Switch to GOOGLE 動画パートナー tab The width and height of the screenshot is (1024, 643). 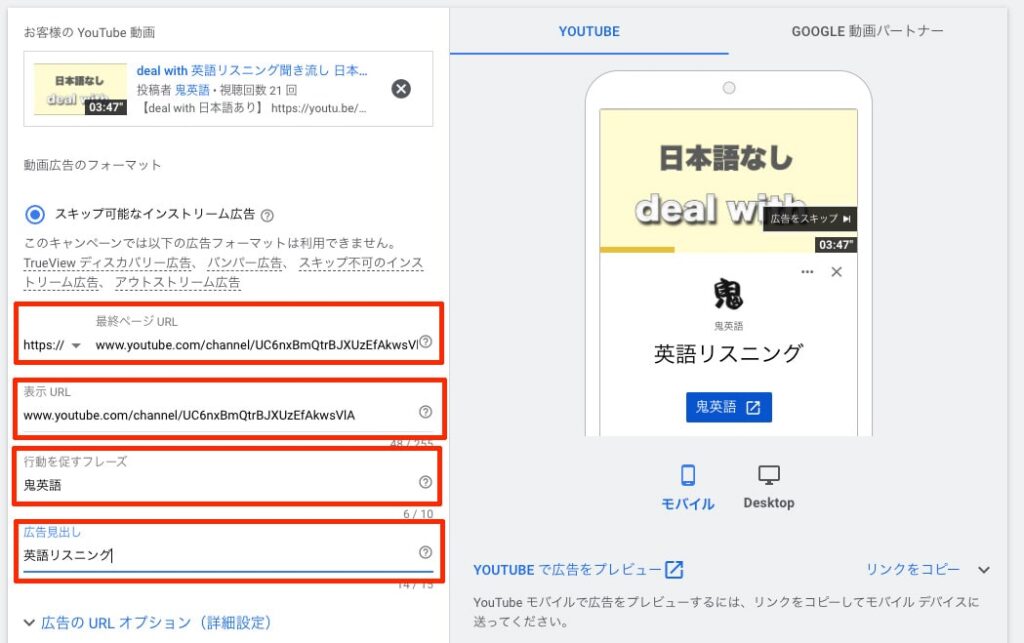(867, 31)
